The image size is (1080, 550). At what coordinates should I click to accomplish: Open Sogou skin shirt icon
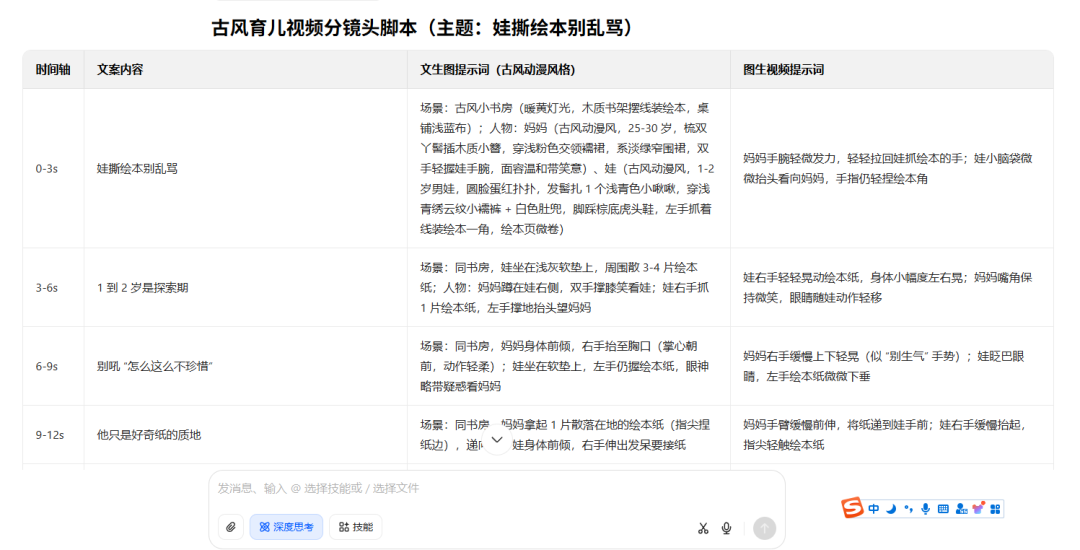tap(978, 509)
